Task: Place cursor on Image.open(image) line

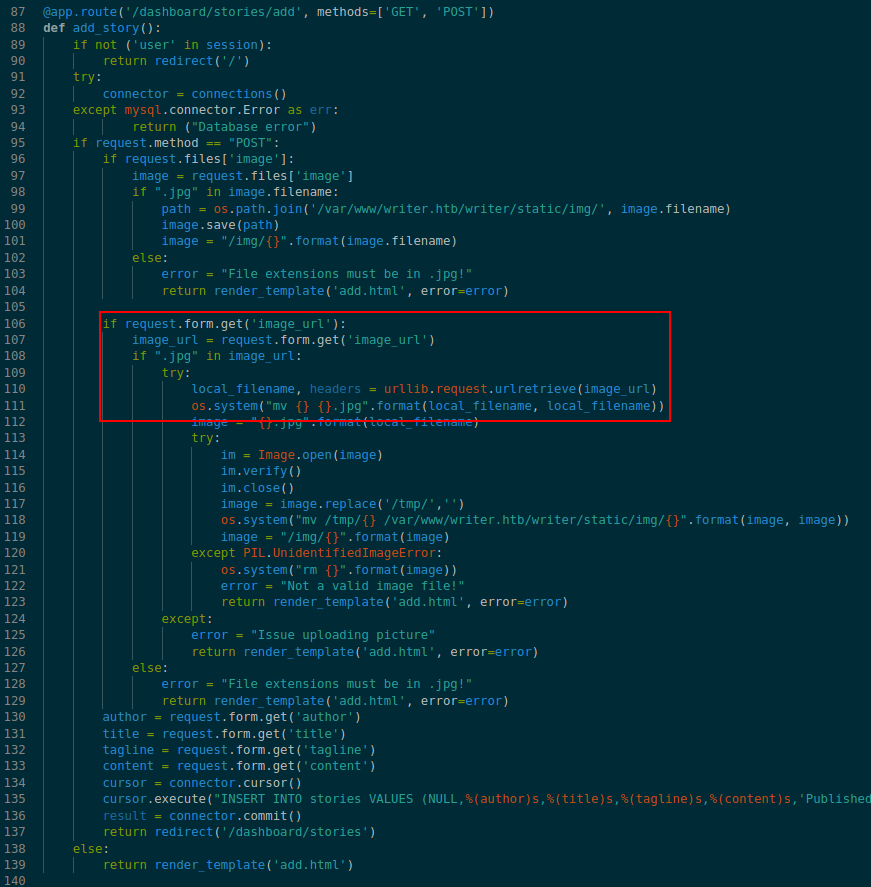Action: tap(301, 455)
